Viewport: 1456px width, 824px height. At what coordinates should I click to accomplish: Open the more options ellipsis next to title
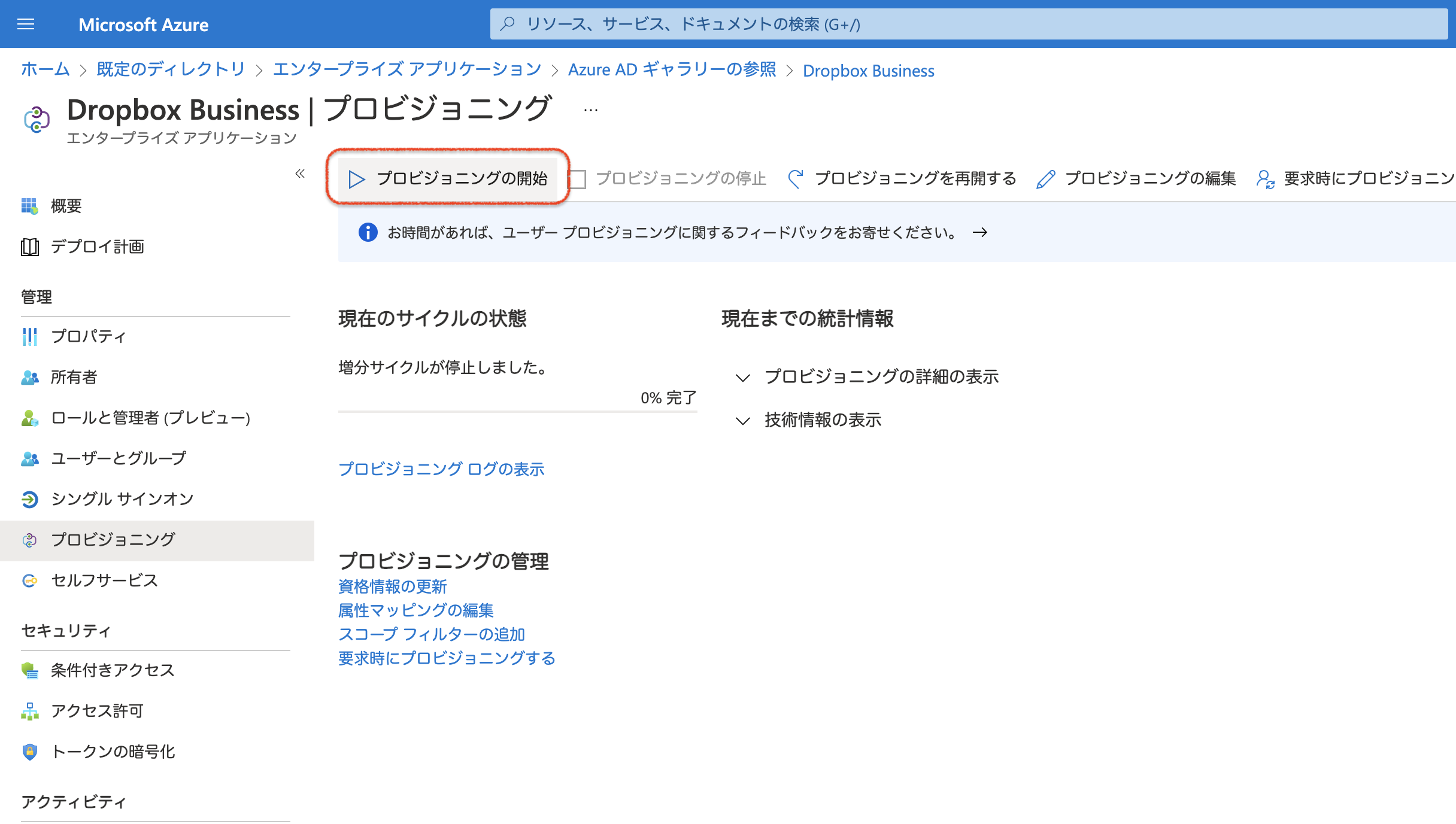point(590,110)
